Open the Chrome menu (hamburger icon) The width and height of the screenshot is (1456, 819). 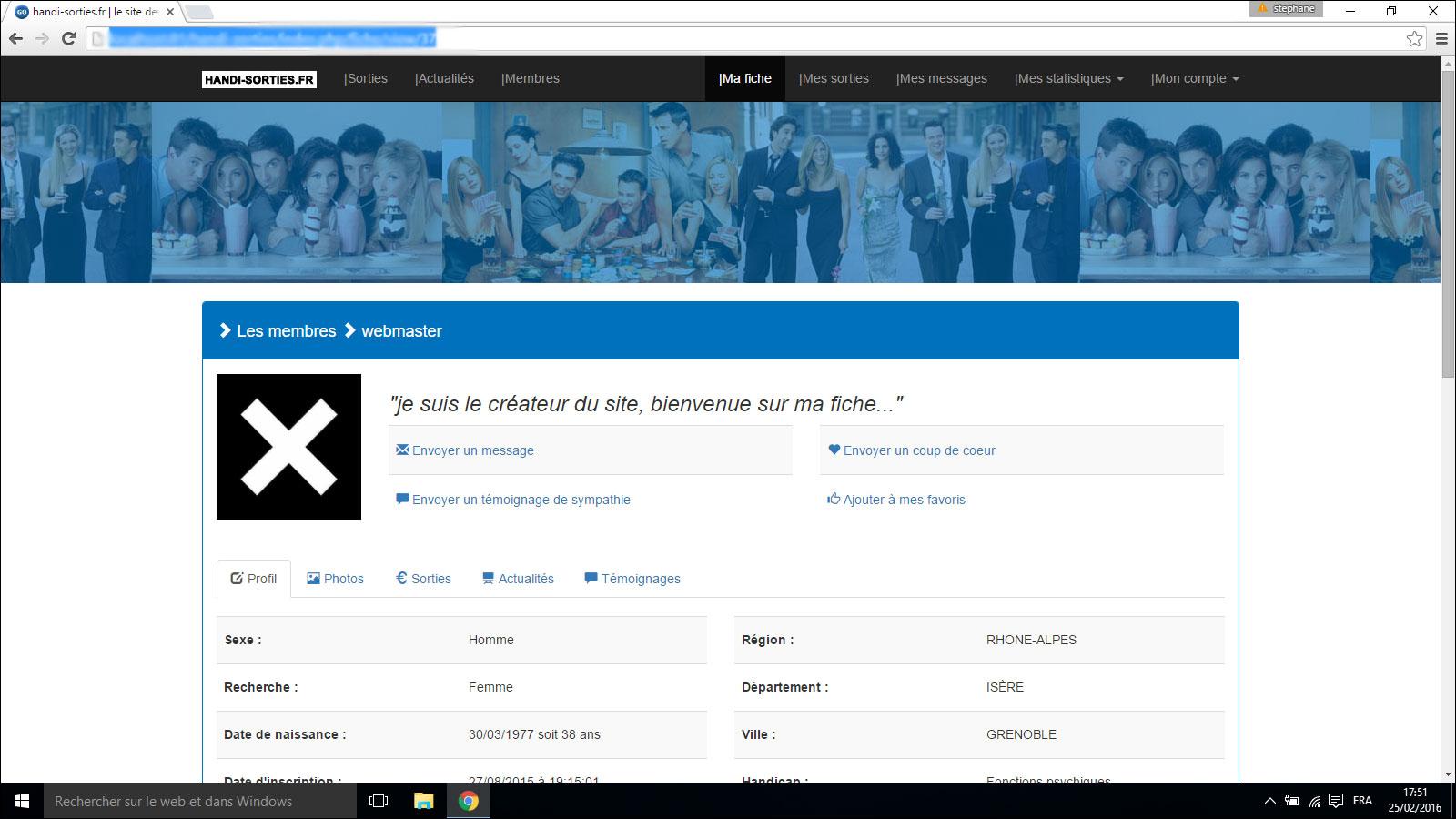[x=1441, y=38]
